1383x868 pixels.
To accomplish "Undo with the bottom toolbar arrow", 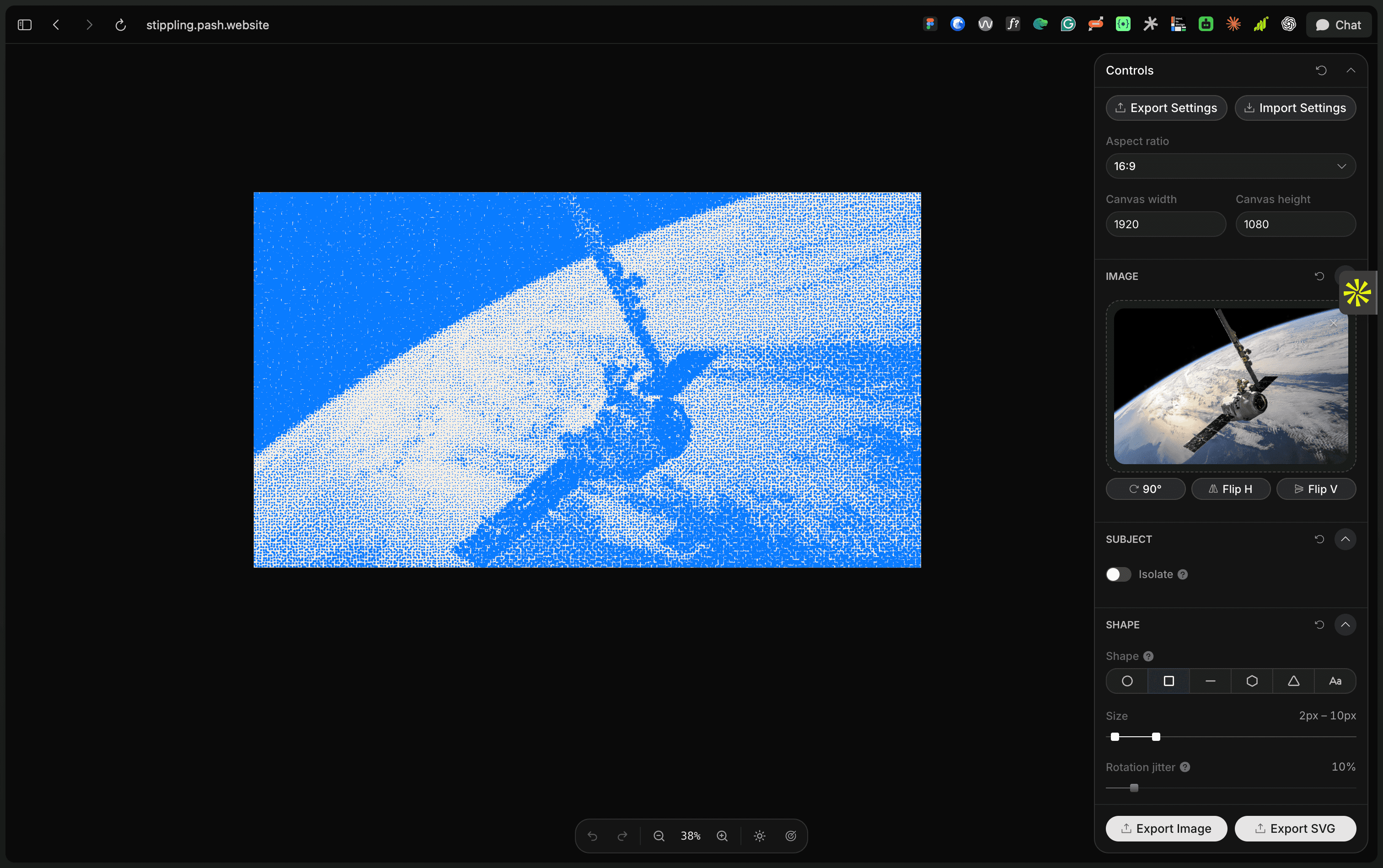I will click(x=592, y=836).
